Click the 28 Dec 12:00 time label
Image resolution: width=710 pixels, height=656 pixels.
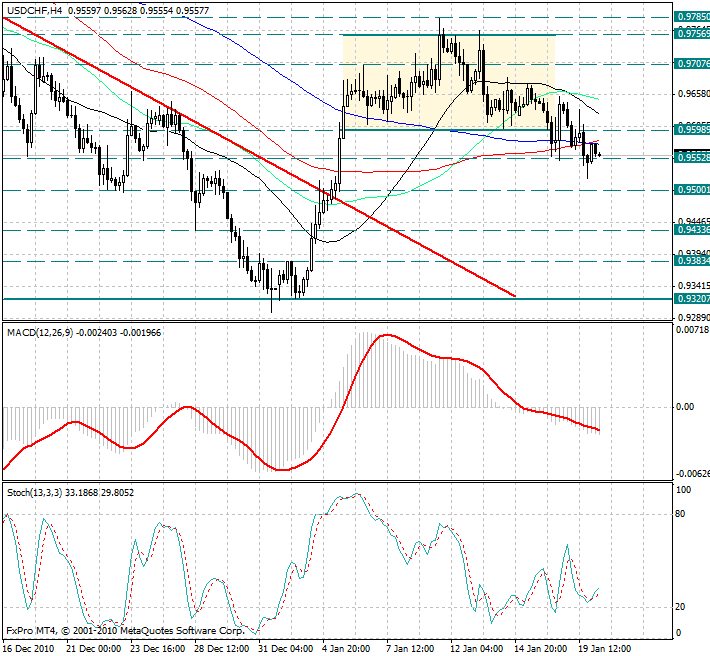tap(222, 649)
